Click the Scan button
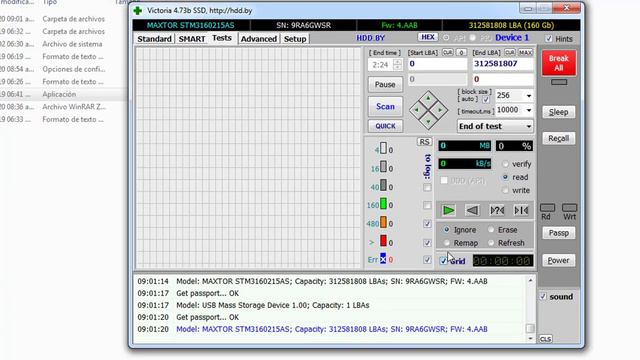Screen dimensions: 640x360 (x=385, y=107)
